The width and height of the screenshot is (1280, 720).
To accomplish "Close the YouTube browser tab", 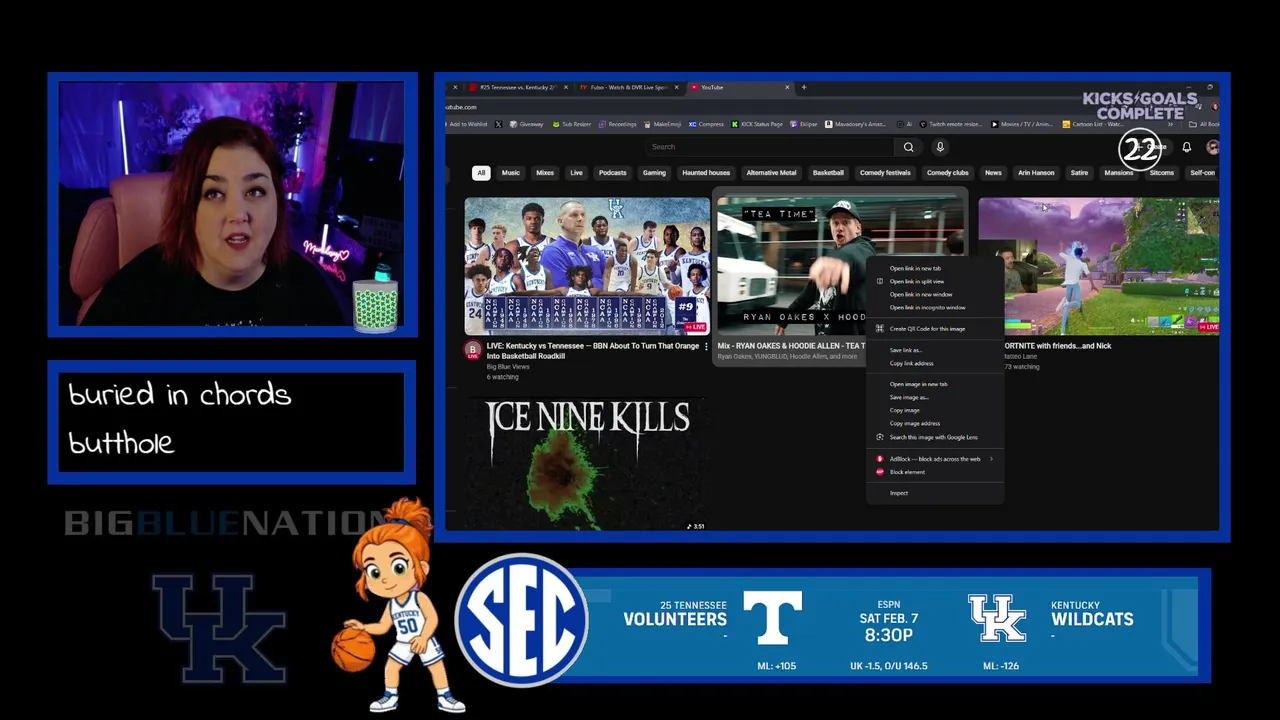I will 787,87.
